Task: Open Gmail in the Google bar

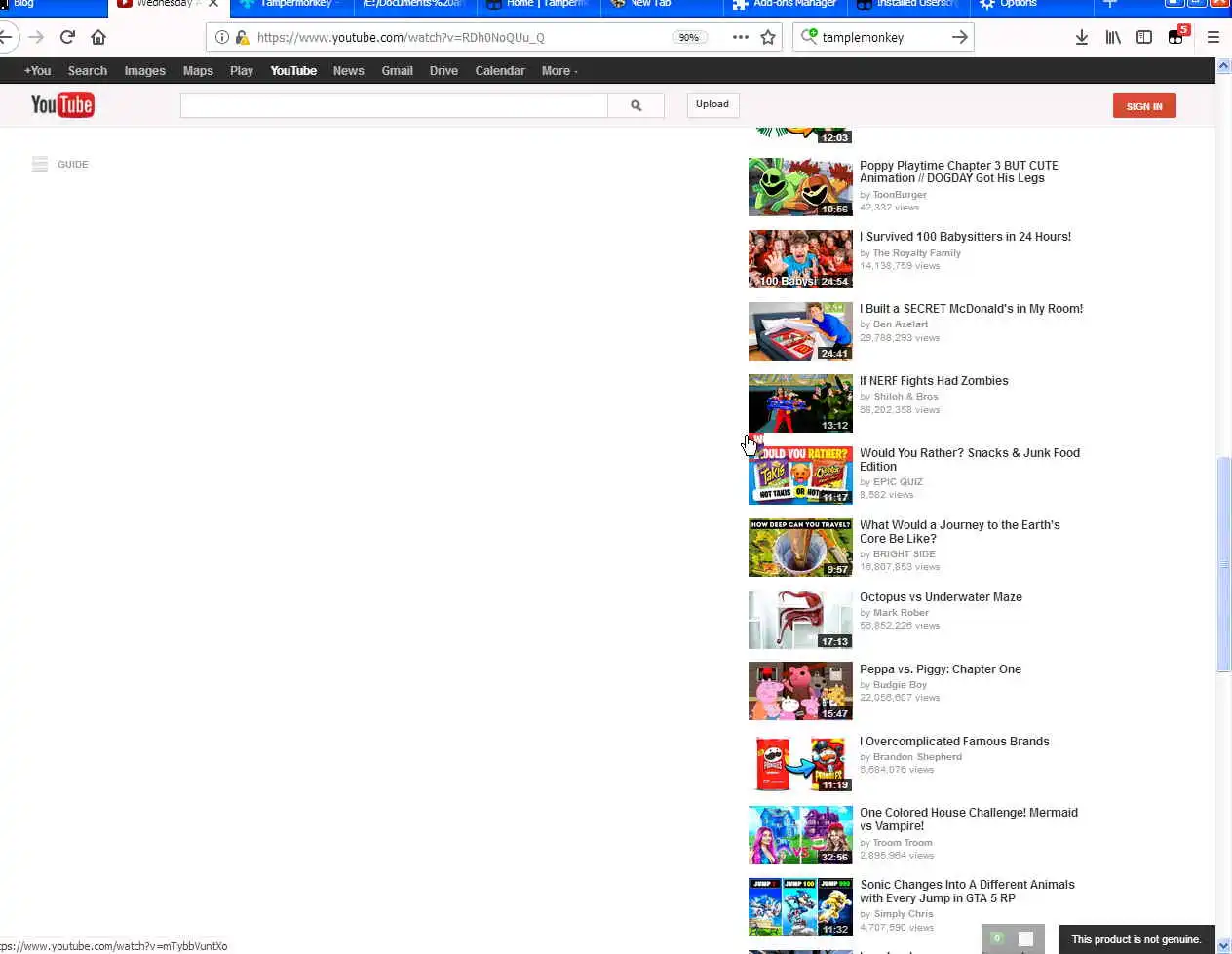Action: pos(397,71)
